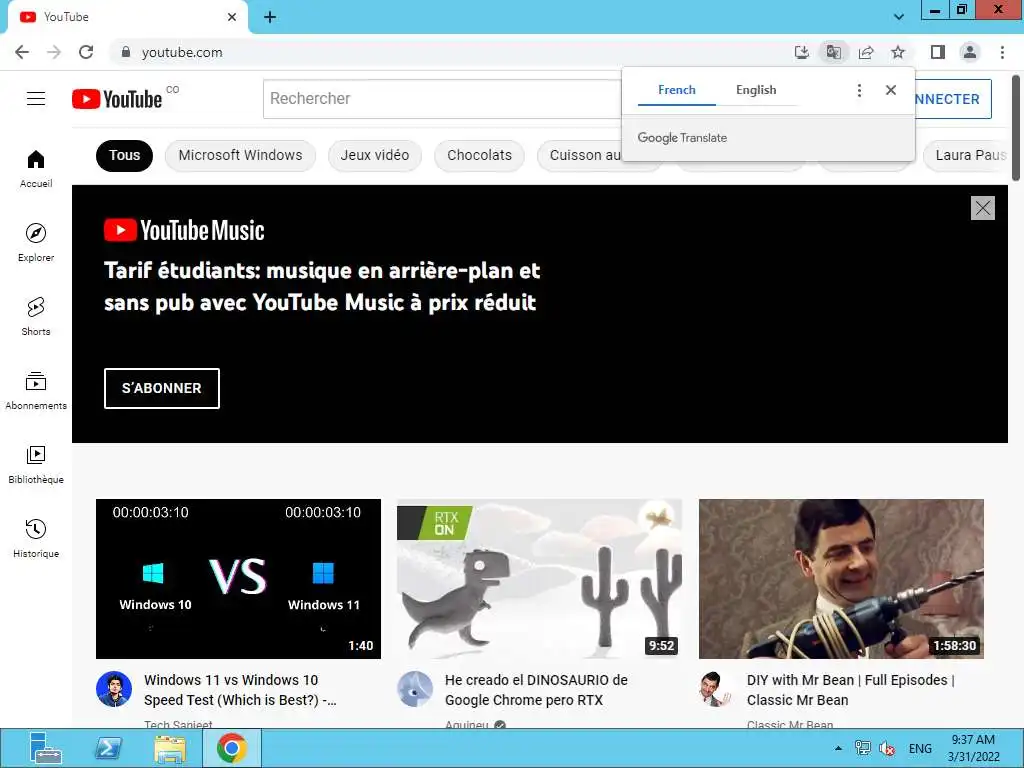Open translate options three-dot menu

[x=859, y=90]
